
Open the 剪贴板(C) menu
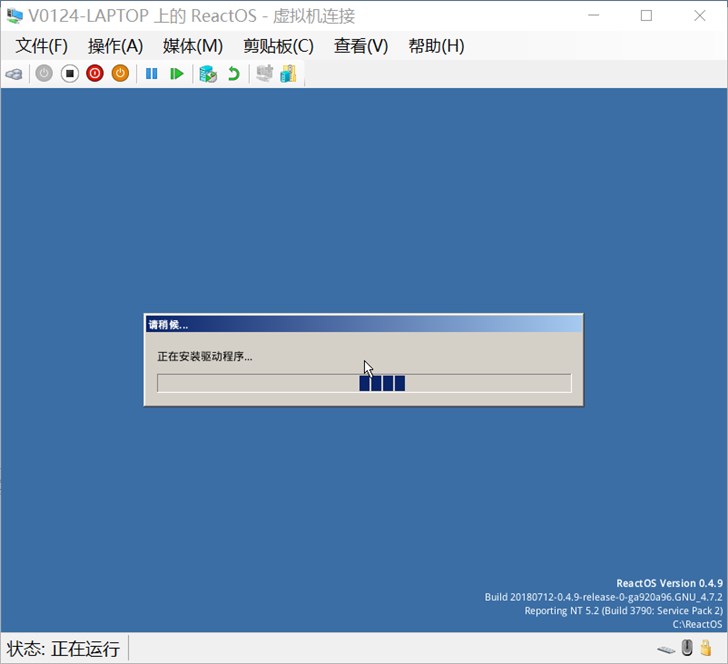pyautogui.click(x=279, y=46)
